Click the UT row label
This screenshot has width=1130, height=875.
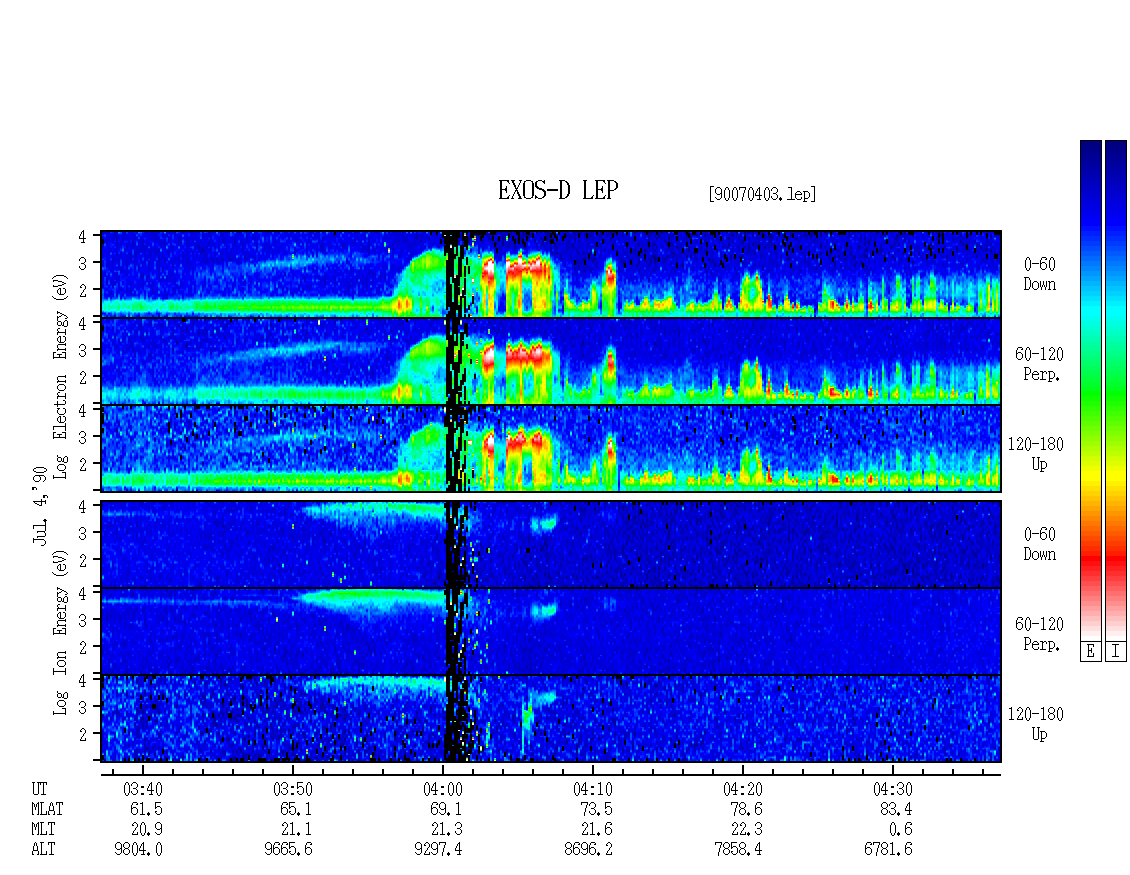point(39,789)
